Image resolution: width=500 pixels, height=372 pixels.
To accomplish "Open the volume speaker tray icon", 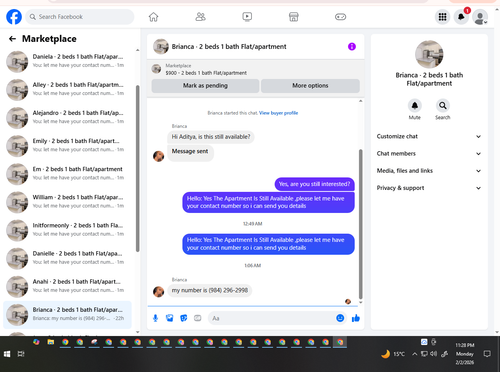I will click(x=433, y=354).
